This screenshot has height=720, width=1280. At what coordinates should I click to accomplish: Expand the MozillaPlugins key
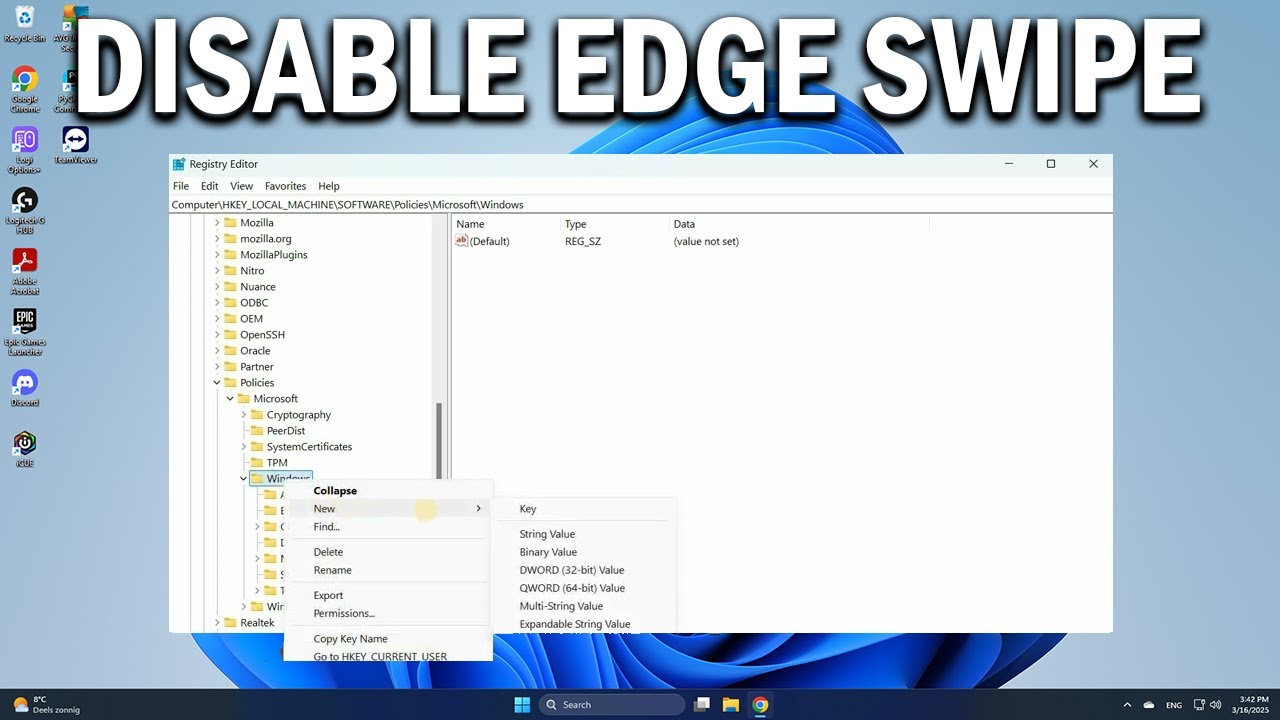click(x=217, y=255)
